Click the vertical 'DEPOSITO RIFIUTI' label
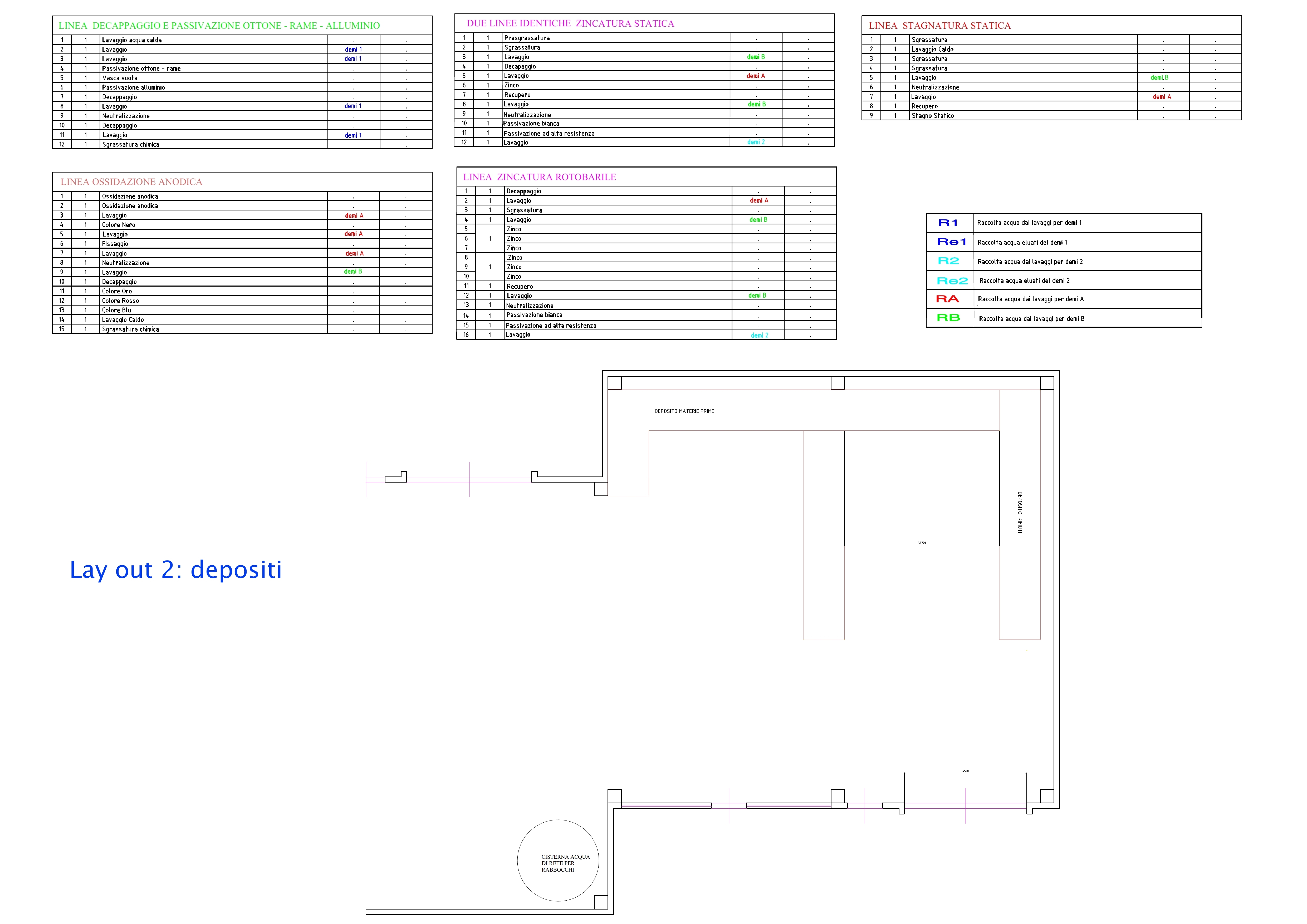The height and width of the screenshot is (924, 1307). [1020, 512]
